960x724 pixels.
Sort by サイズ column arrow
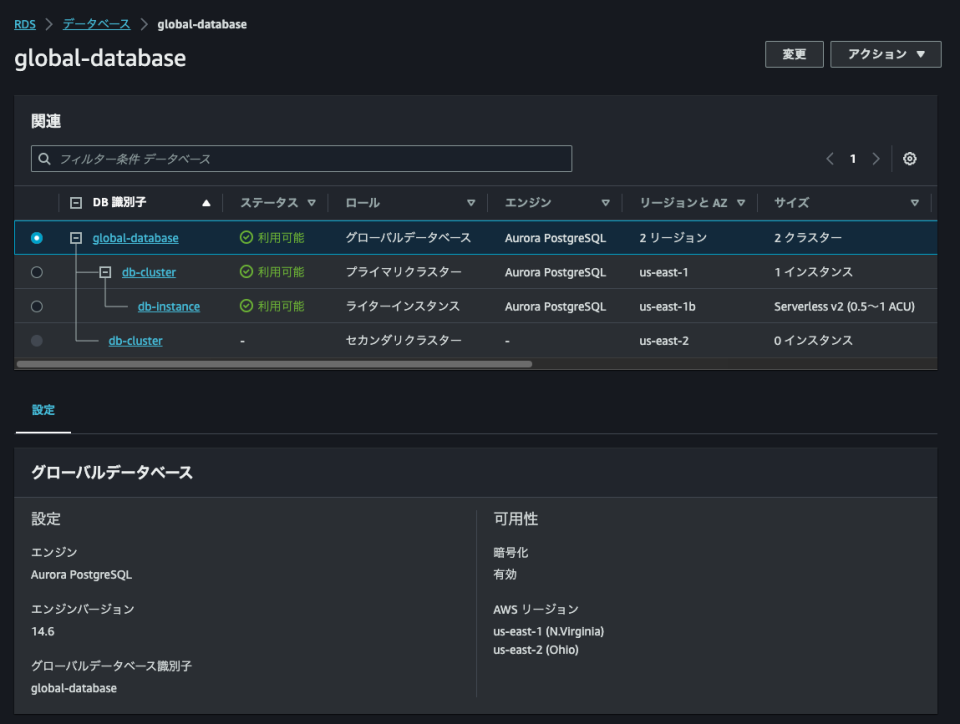click(915, 203)
